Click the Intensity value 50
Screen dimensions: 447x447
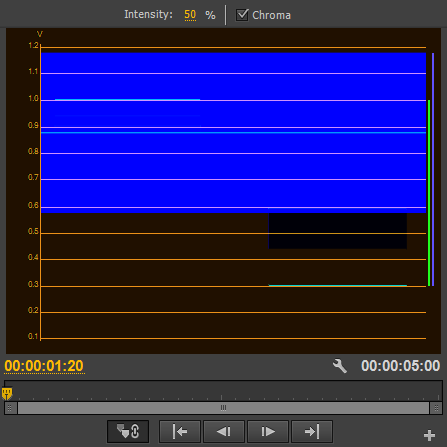click(190, 15)
